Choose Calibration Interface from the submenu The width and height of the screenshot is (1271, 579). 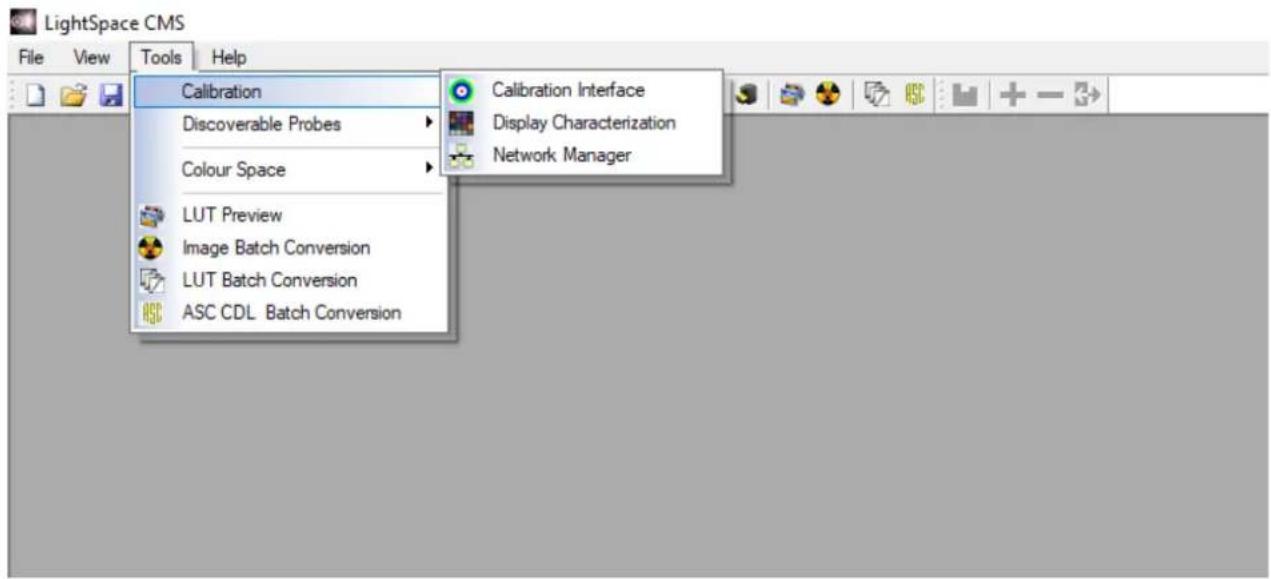coord(582,90)
